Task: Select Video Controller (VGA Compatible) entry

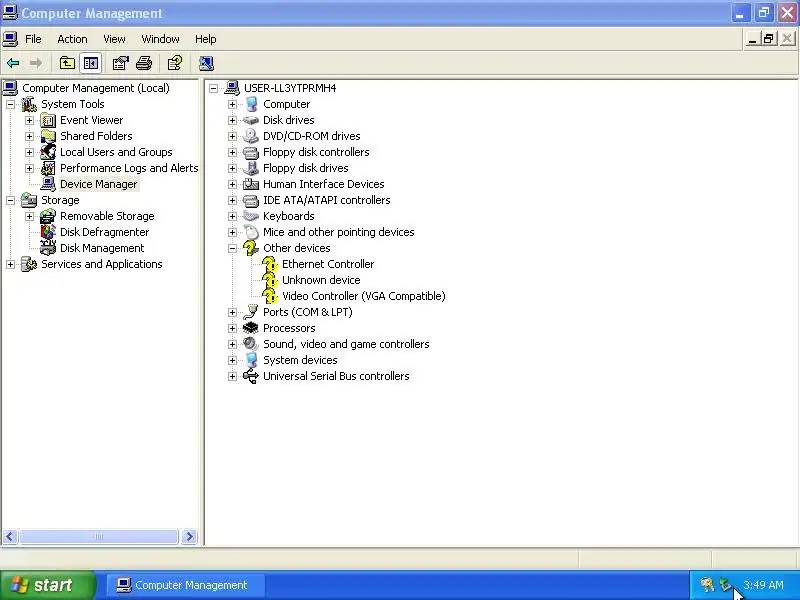Action: pyautogui.click(x=363, y=296)
